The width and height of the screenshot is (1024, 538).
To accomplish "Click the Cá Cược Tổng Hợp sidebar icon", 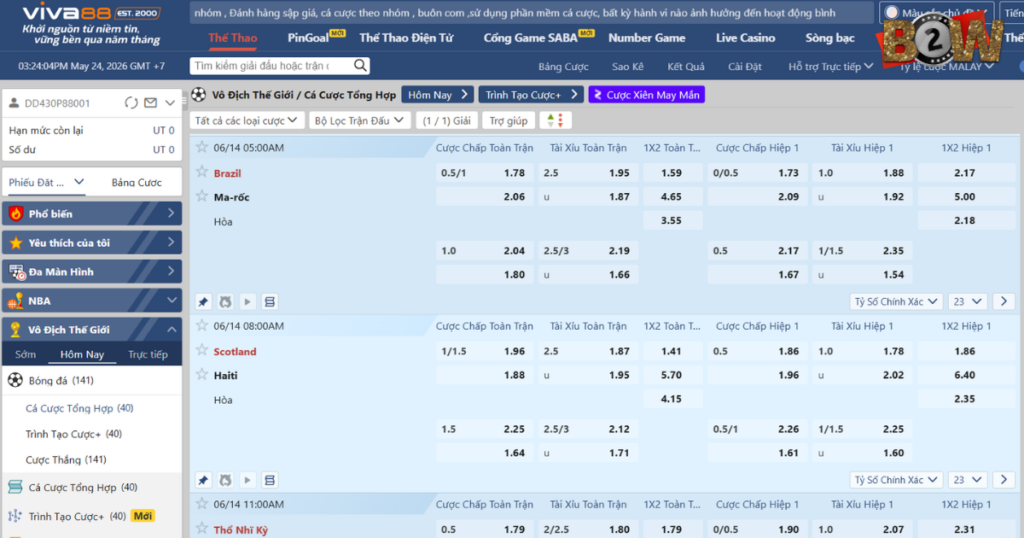I will 15,487.
